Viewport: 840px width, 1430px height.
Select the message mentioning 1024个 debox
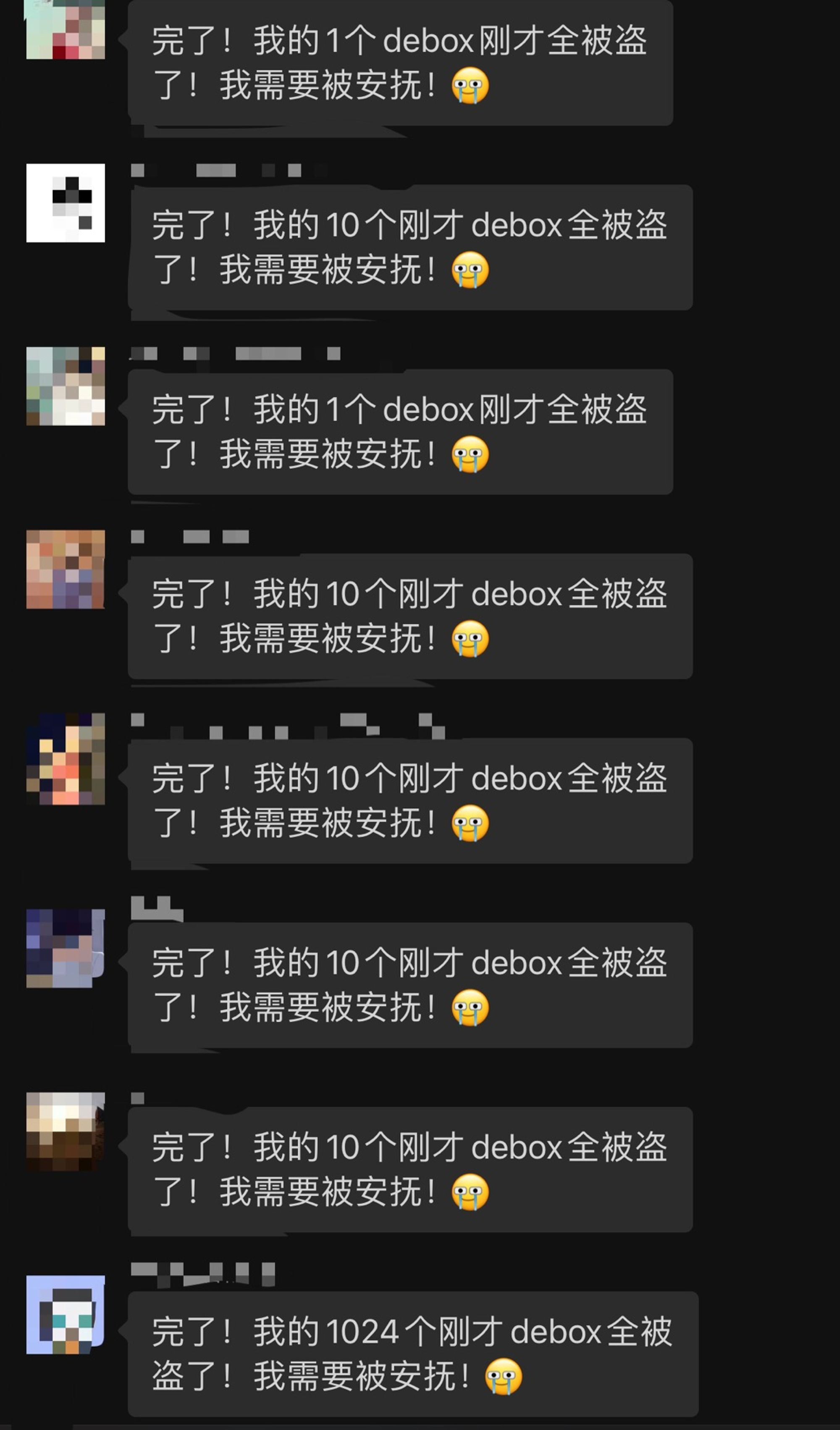tap(413, 1354)
